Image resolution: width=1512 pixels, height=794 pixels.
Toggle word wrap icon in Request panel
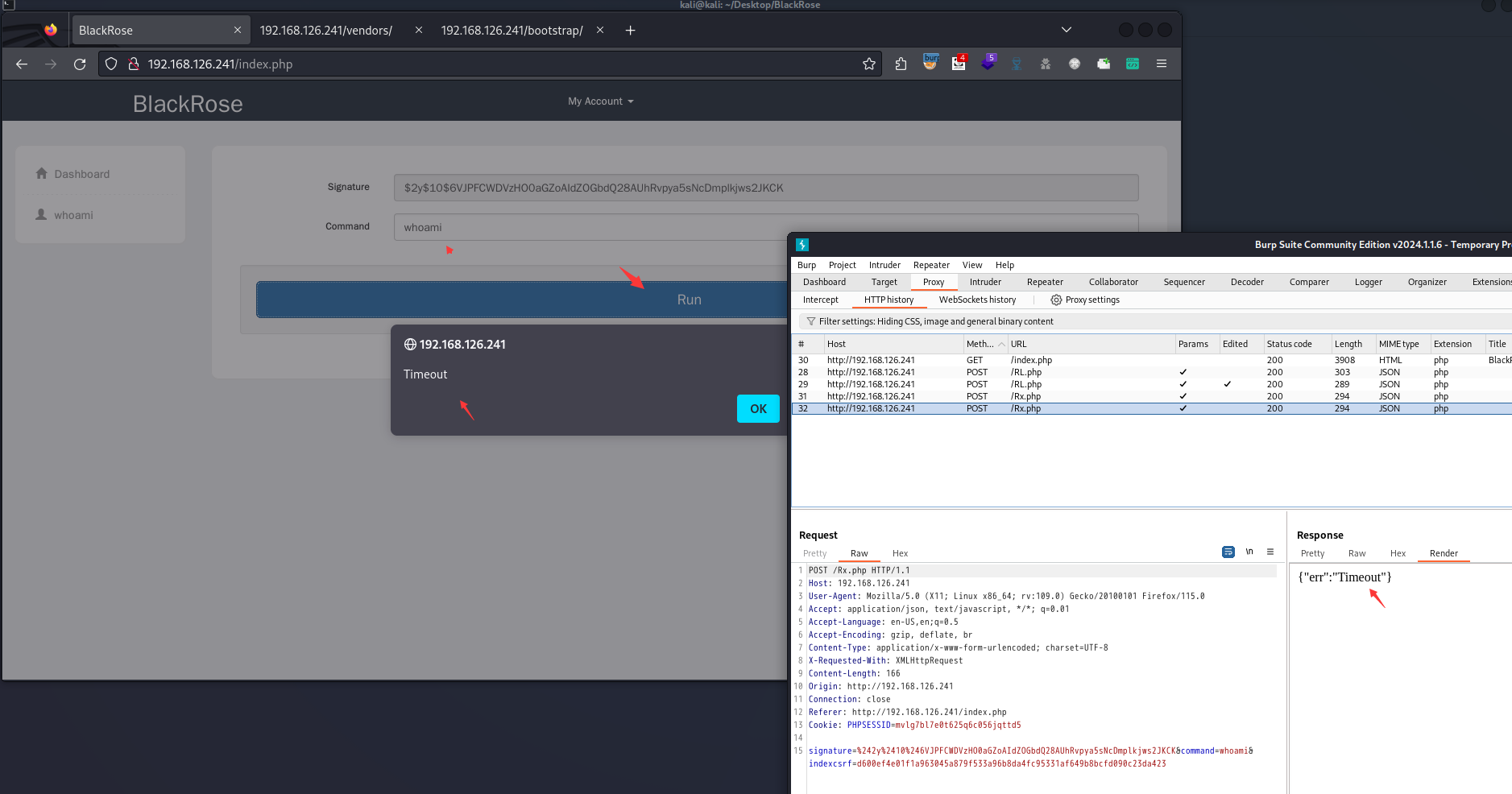(x=1228, y=552)
